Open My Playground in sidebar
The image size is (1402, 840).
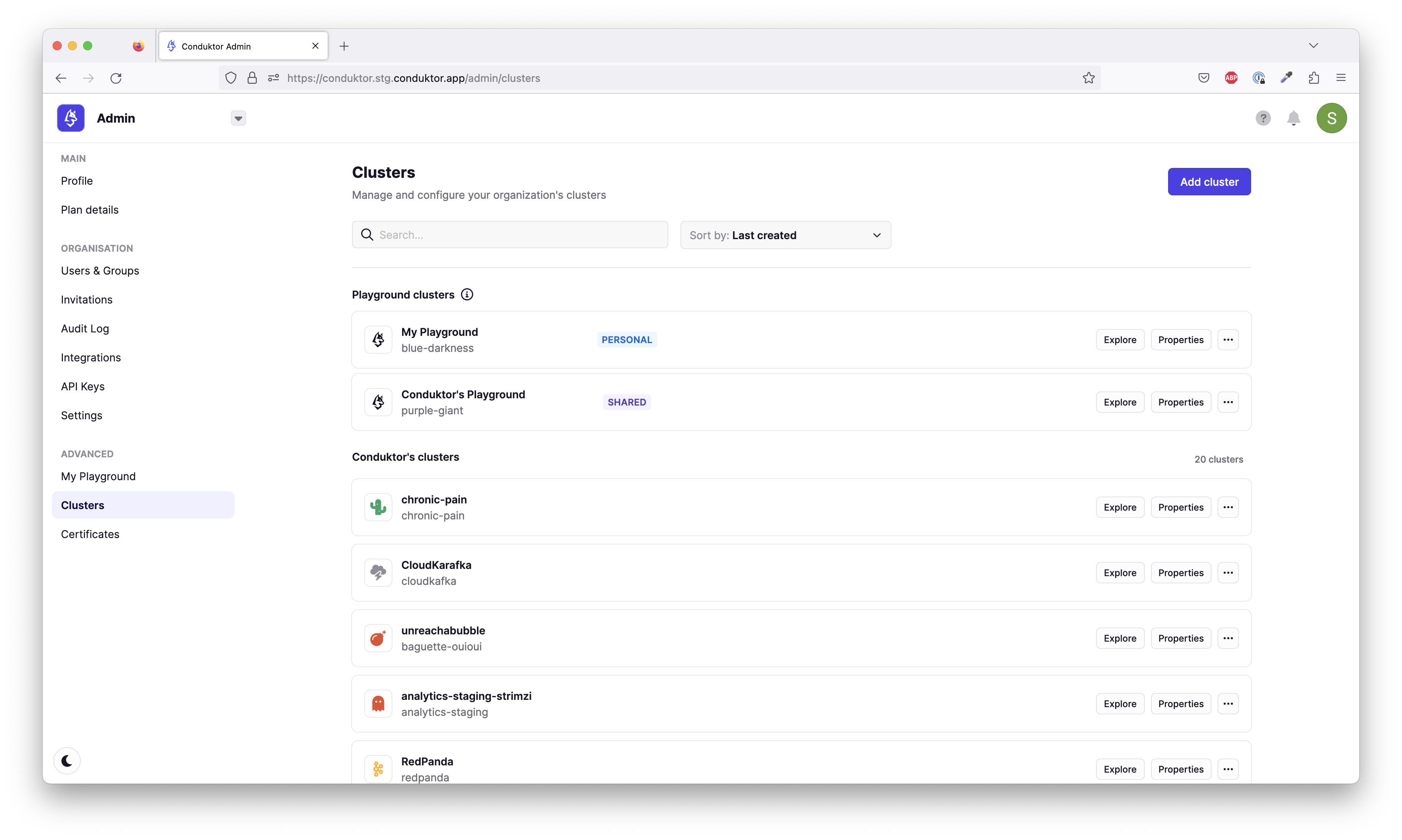point(99,476)
